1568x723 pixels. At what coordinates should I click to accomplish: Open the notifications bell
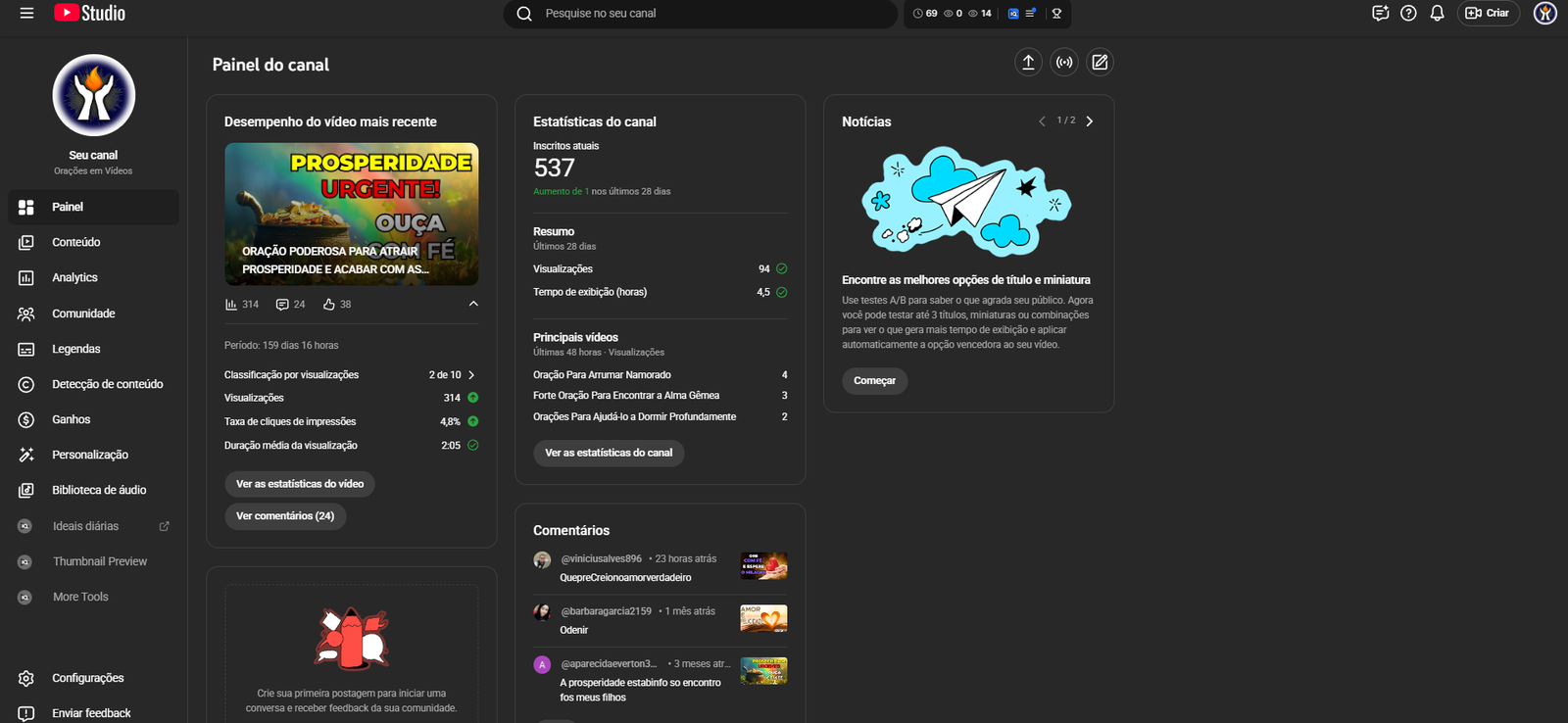pyautogui.click(x=1437, y=14)
